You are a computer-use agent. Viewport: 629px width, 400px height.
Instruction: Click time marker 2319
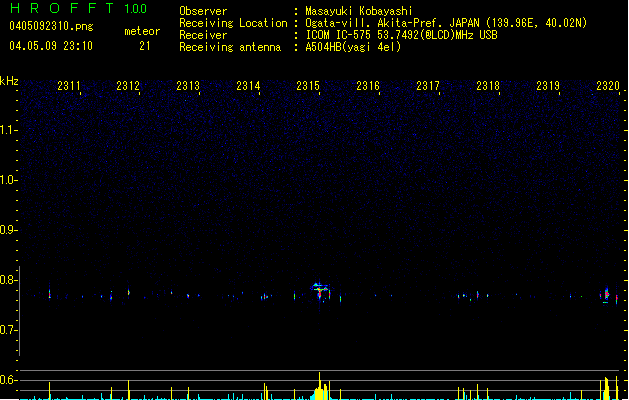[548, 86]
